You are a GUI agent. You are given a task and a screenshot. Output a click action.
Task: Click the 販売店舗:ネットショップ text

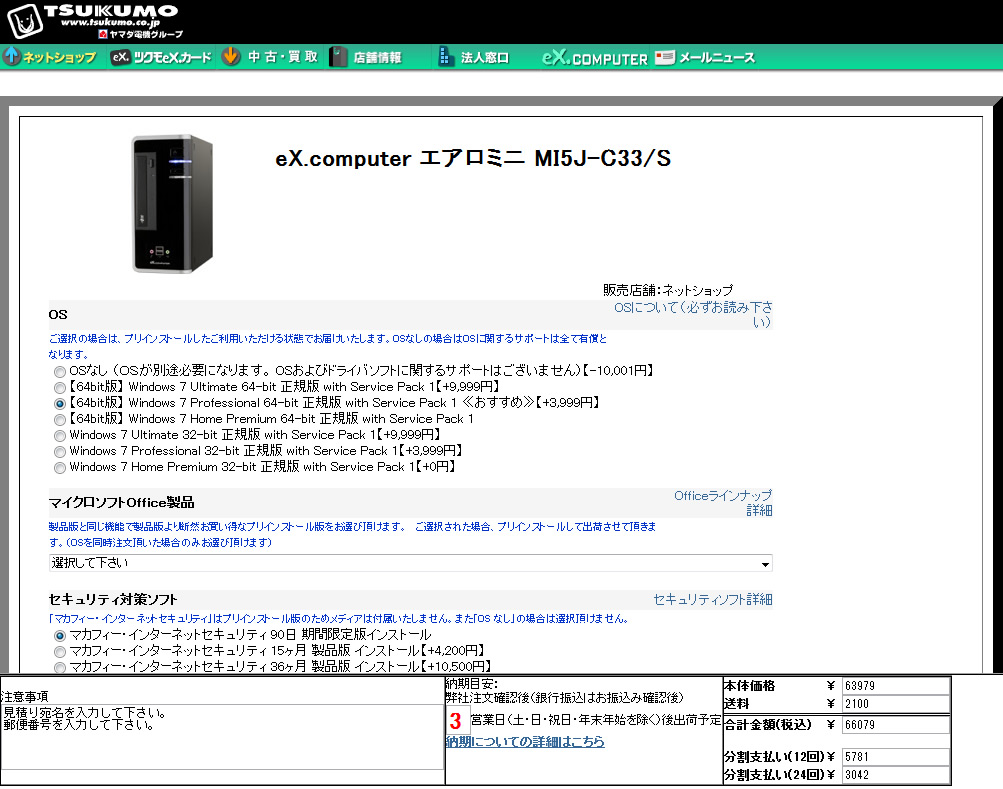coord(668,291)
